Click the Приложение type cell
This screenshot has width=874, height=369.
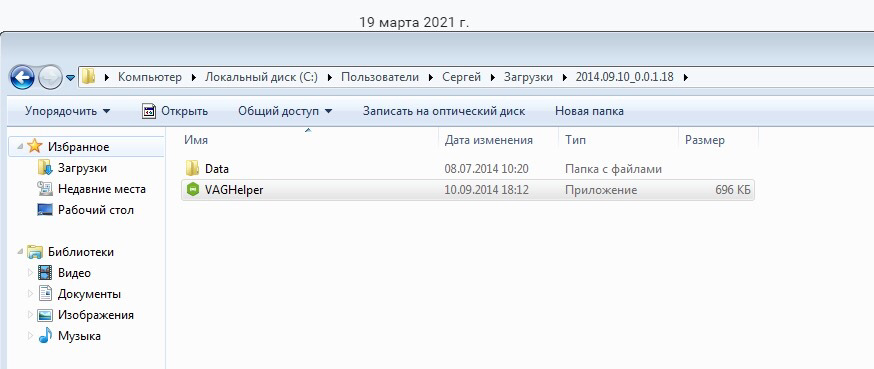coord(601,190)
